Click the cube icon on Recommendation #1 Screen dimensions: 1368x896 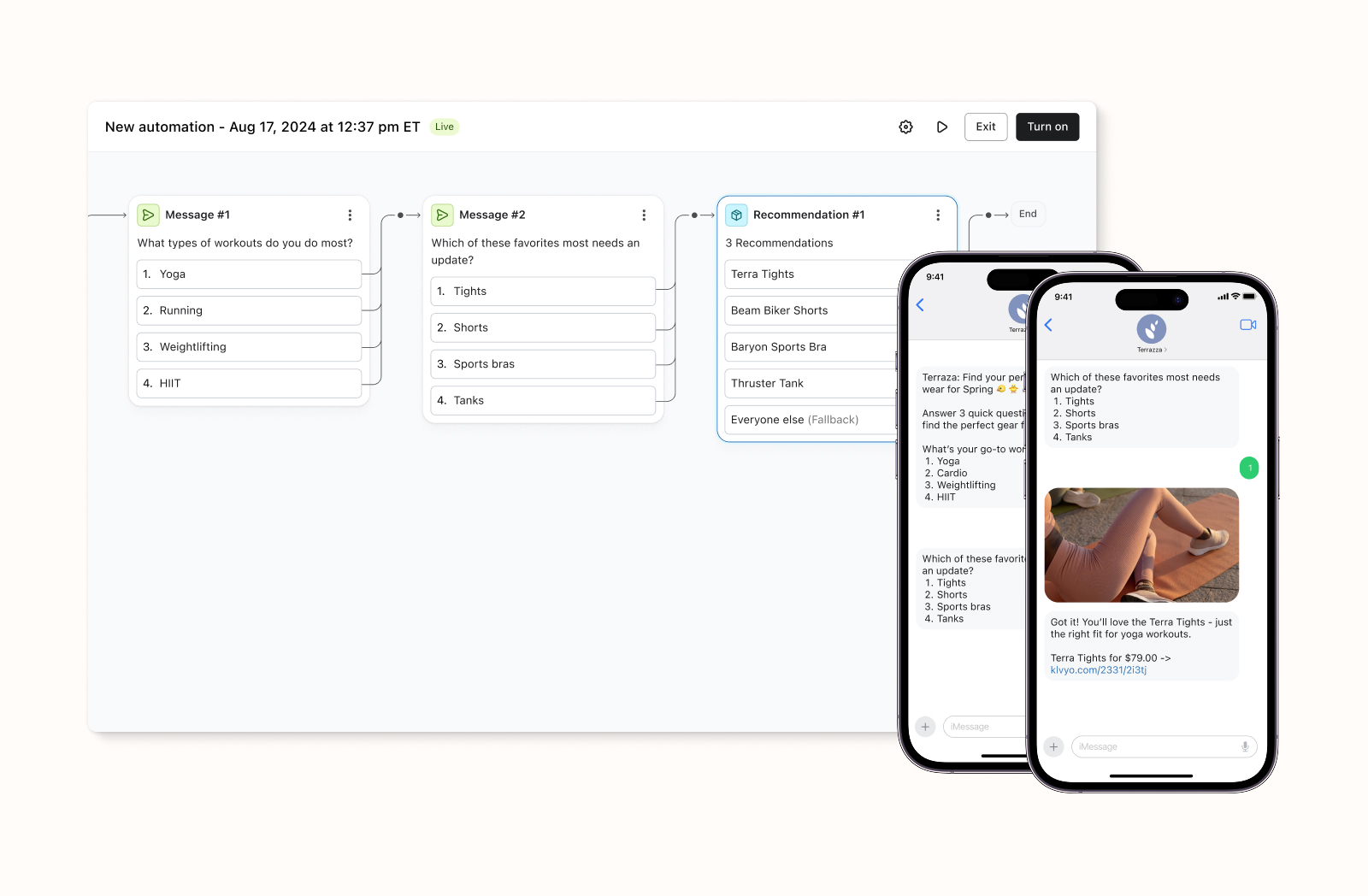click(736, 215)
